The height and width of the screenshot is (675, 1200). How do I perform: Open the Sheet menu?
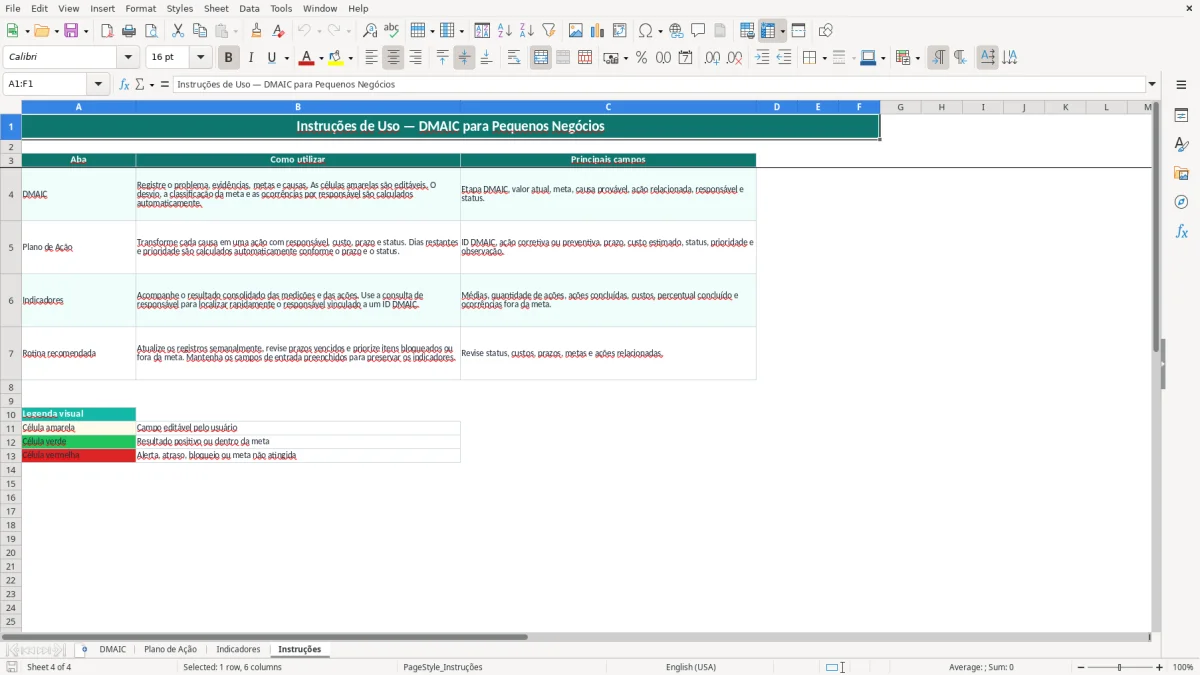pos(216,8)
